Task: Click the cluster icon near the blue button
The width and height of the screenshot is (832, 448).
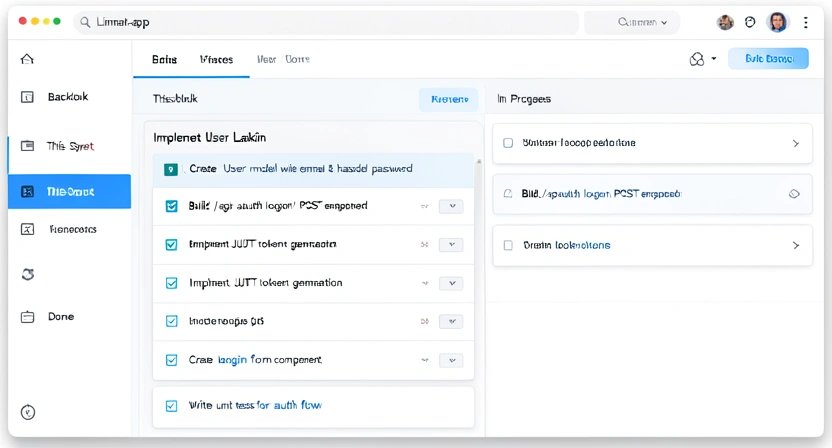Action: (x=697, y=59)
